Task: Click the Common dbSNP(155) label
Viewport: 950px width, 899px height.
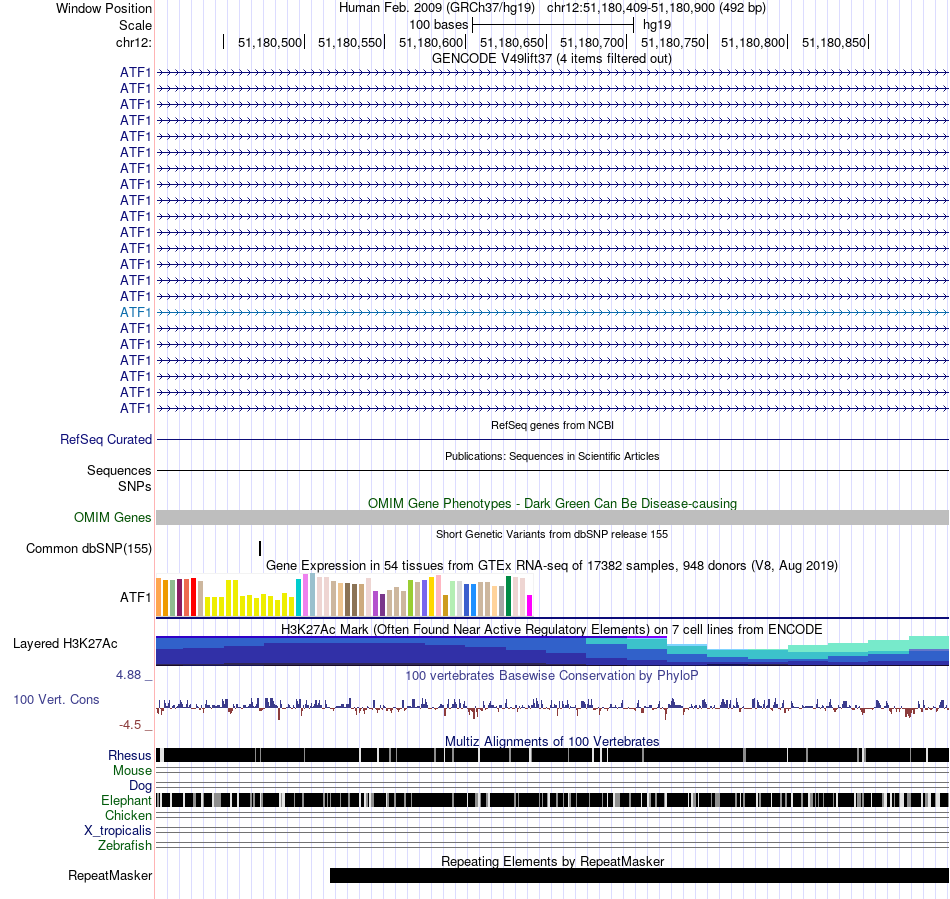Action: tap(88, 549)
